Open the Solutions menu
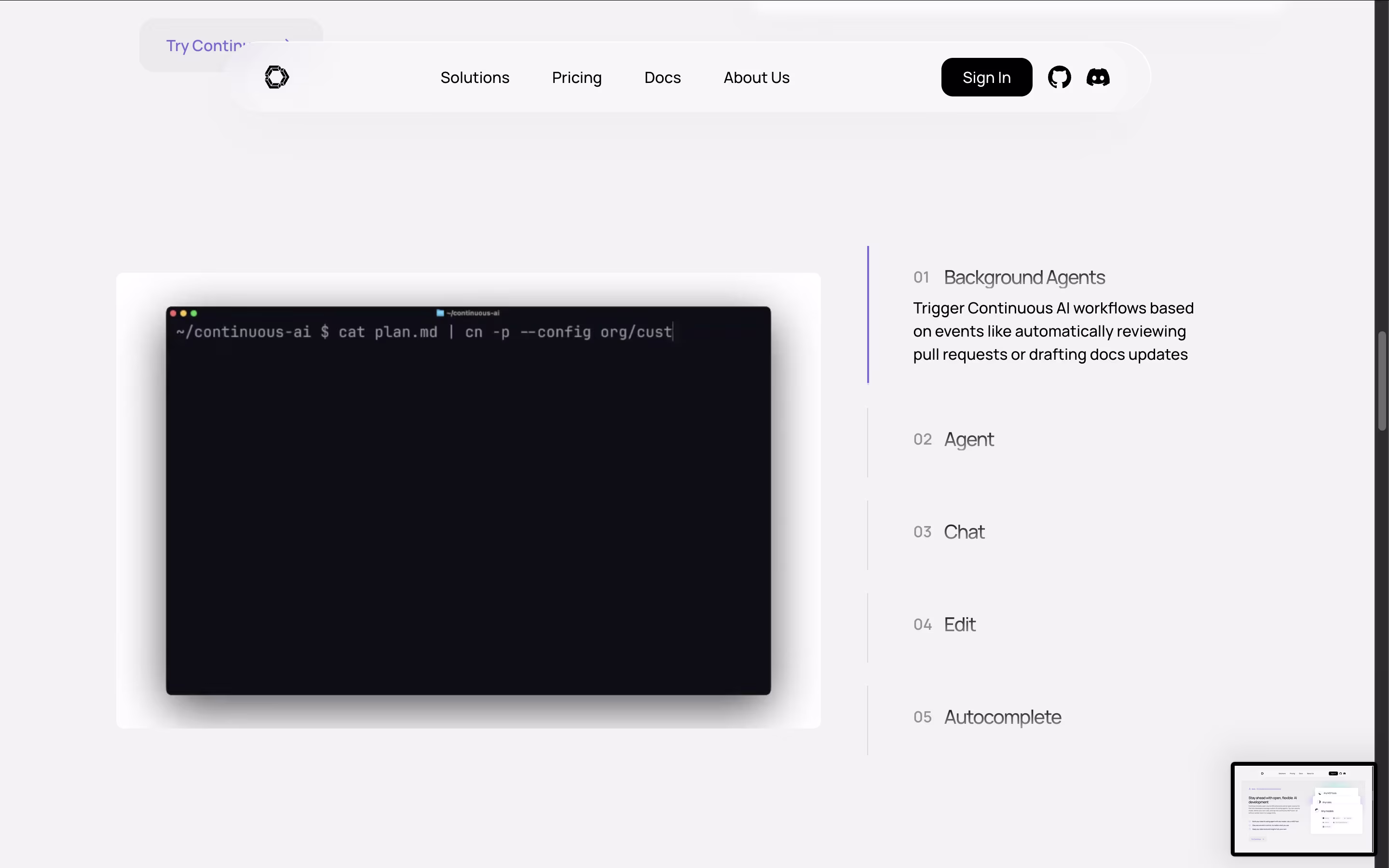 pos(475,78)
